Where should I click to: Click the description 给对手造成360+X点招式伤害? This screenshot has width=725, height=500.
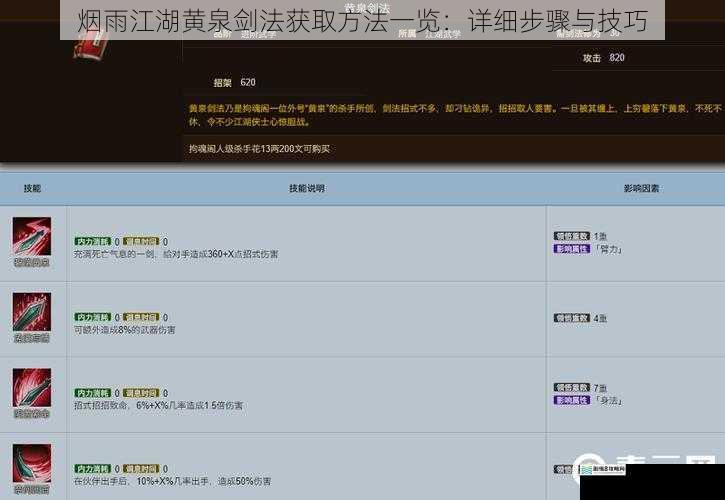pos(221,254)
